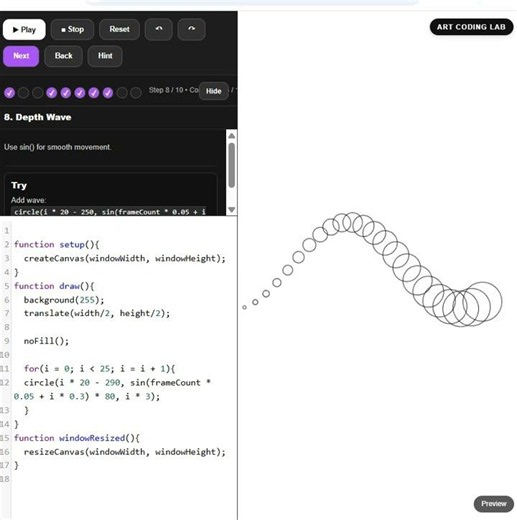Place cursor on 'noFill();' line

point(46,341)
